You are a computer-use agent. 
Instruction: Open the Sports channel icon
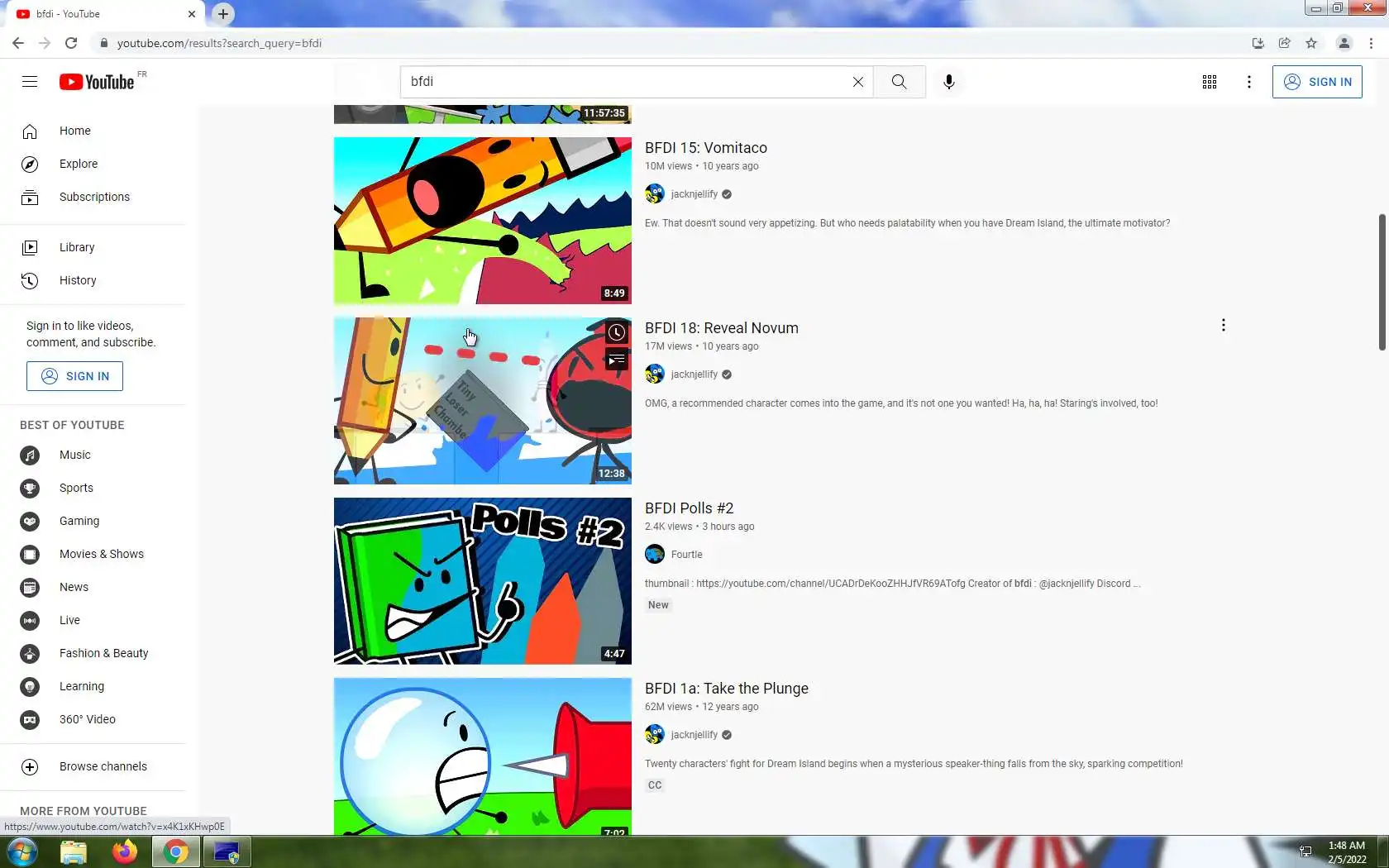click(30, 488)
